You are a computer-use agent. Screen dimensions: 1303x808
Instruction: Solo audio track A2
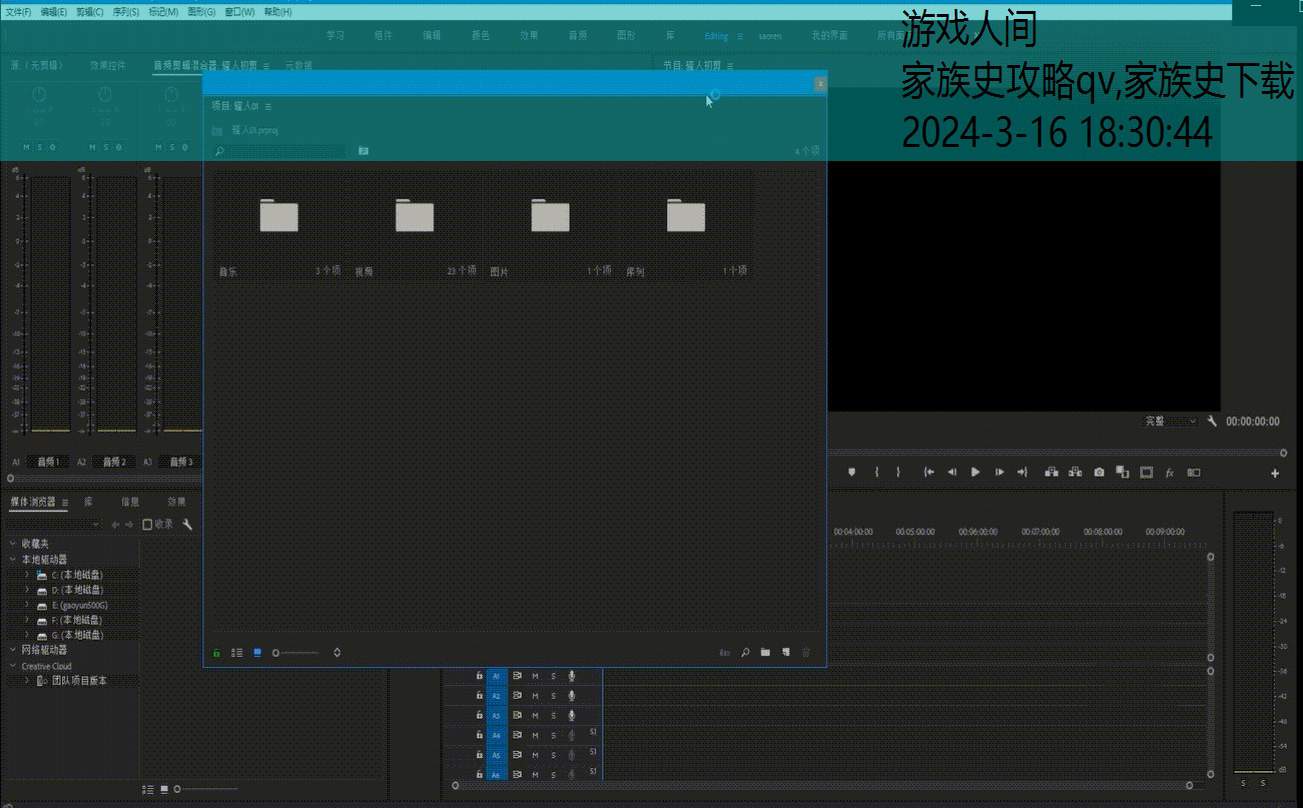(553, 696)
